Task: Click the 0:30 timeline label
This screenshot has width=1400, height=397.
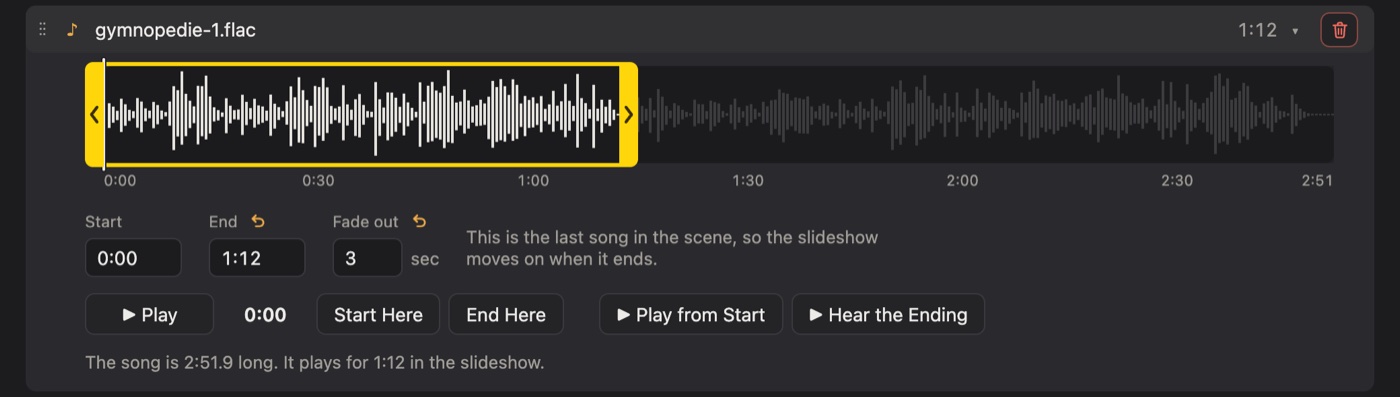Action: [x=318, y=181]
